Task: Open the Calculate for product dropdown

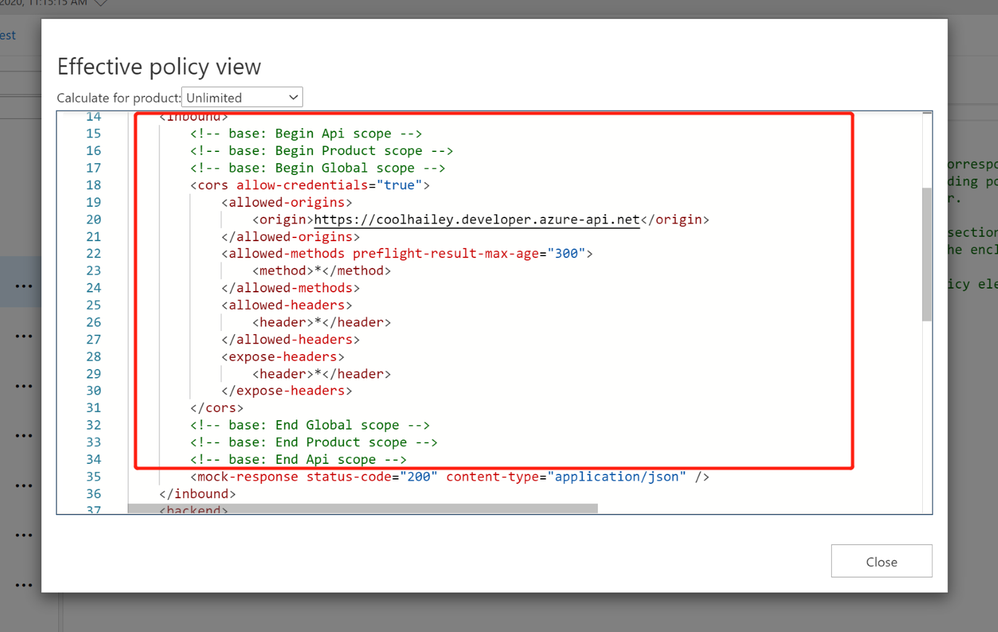Action: click(x=293, y=97)
